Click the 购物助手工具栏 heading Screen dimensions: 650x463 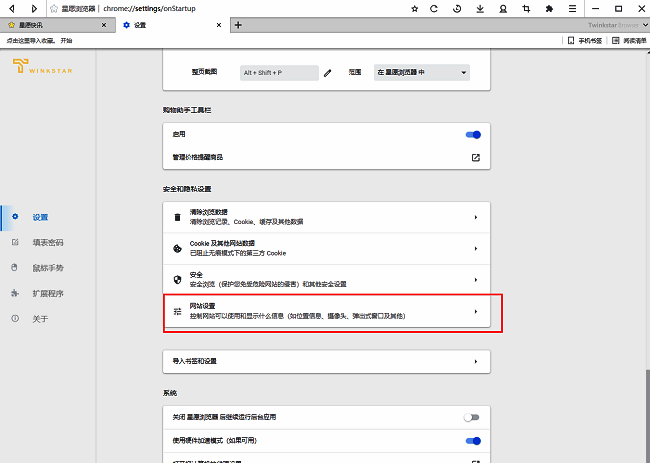pyautogui.click(x=187, y=110)
